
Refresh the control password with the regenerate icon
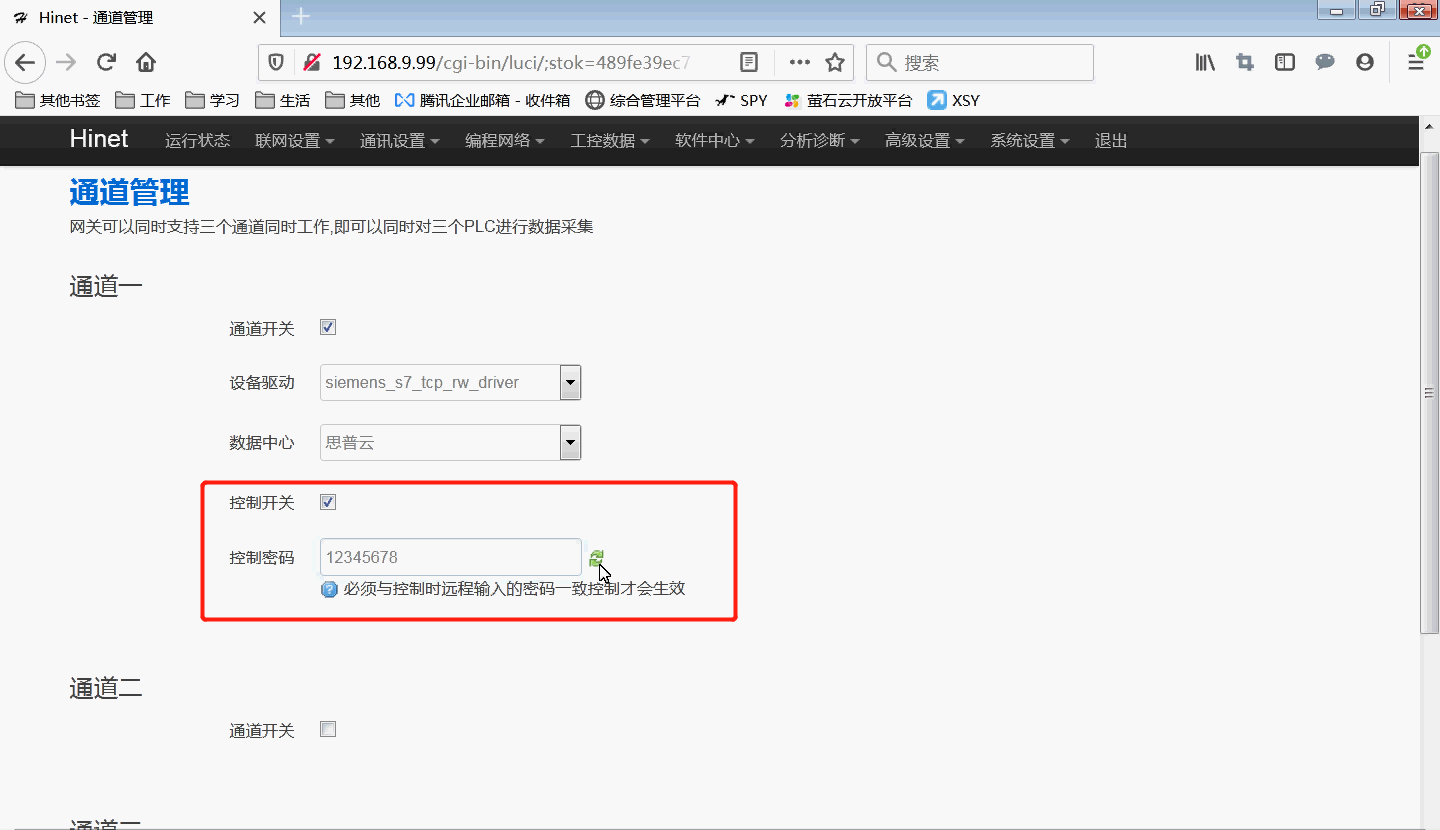point(596,557)
